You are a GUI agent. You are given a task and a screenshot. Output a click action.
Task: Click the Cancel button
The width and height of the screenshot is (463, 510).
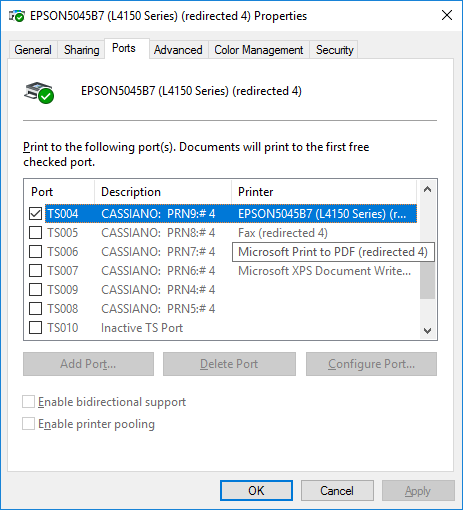pos(337,491)
